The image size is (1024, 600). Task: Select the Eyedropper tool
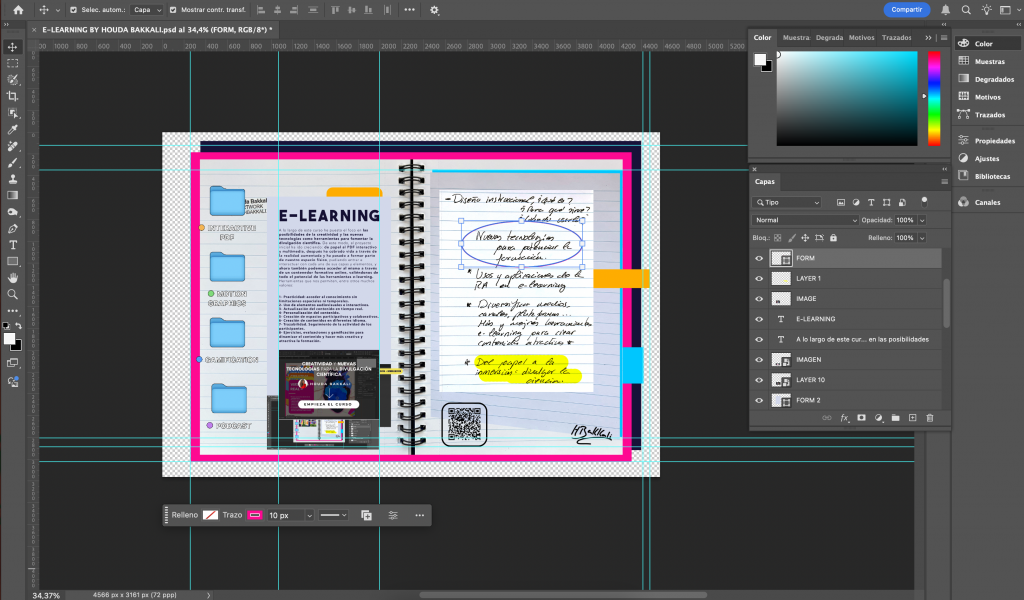coord(13,129)
